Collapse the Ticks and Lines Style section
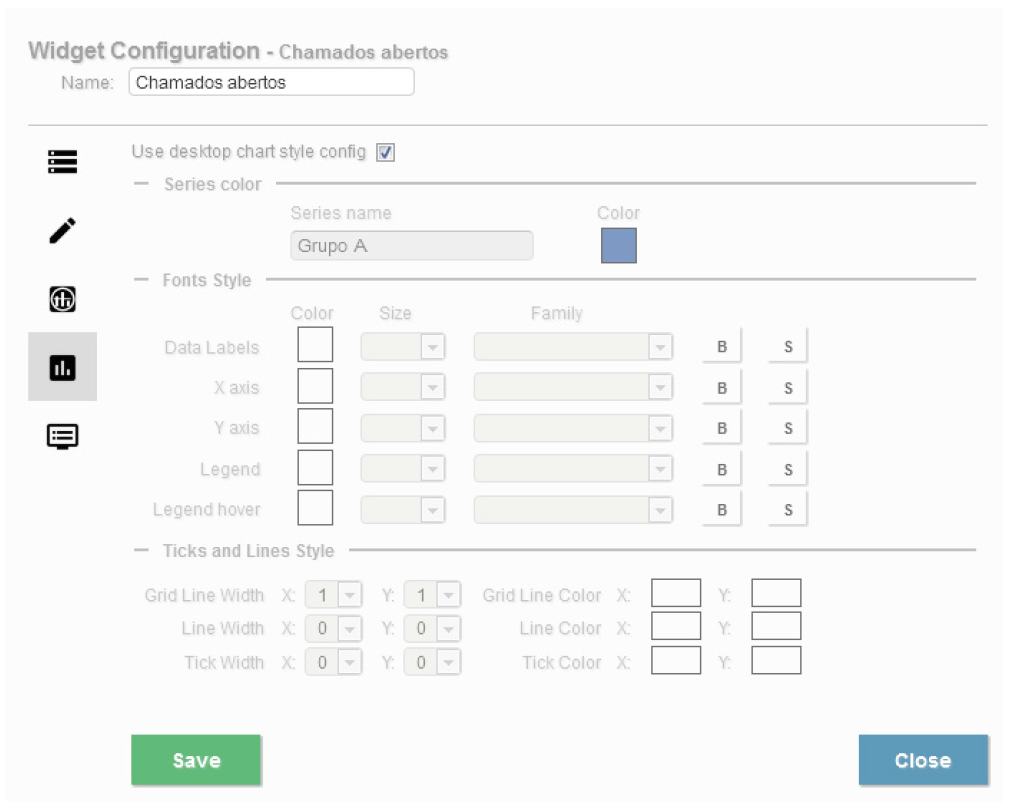The width and height of the screenshot is (1010, 810). pos(142,551)
